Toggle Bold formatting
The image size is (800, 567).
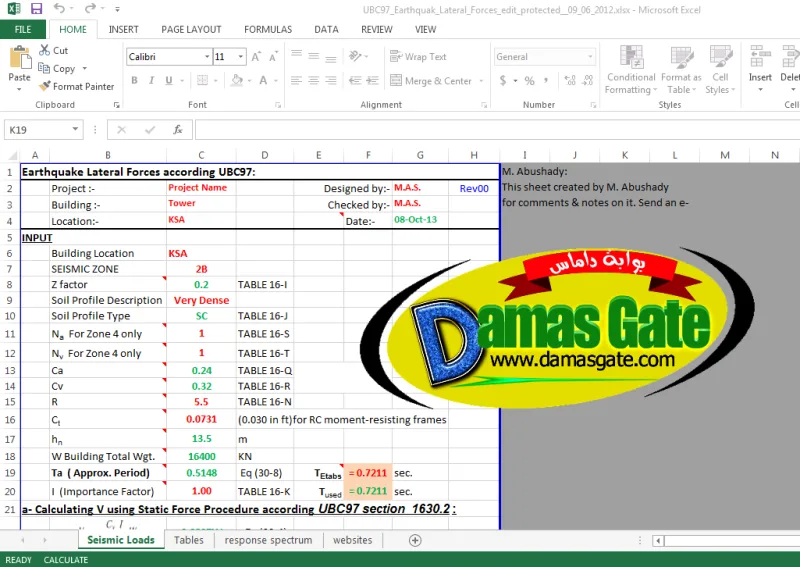pyautogui.click(x=134, y=81)
